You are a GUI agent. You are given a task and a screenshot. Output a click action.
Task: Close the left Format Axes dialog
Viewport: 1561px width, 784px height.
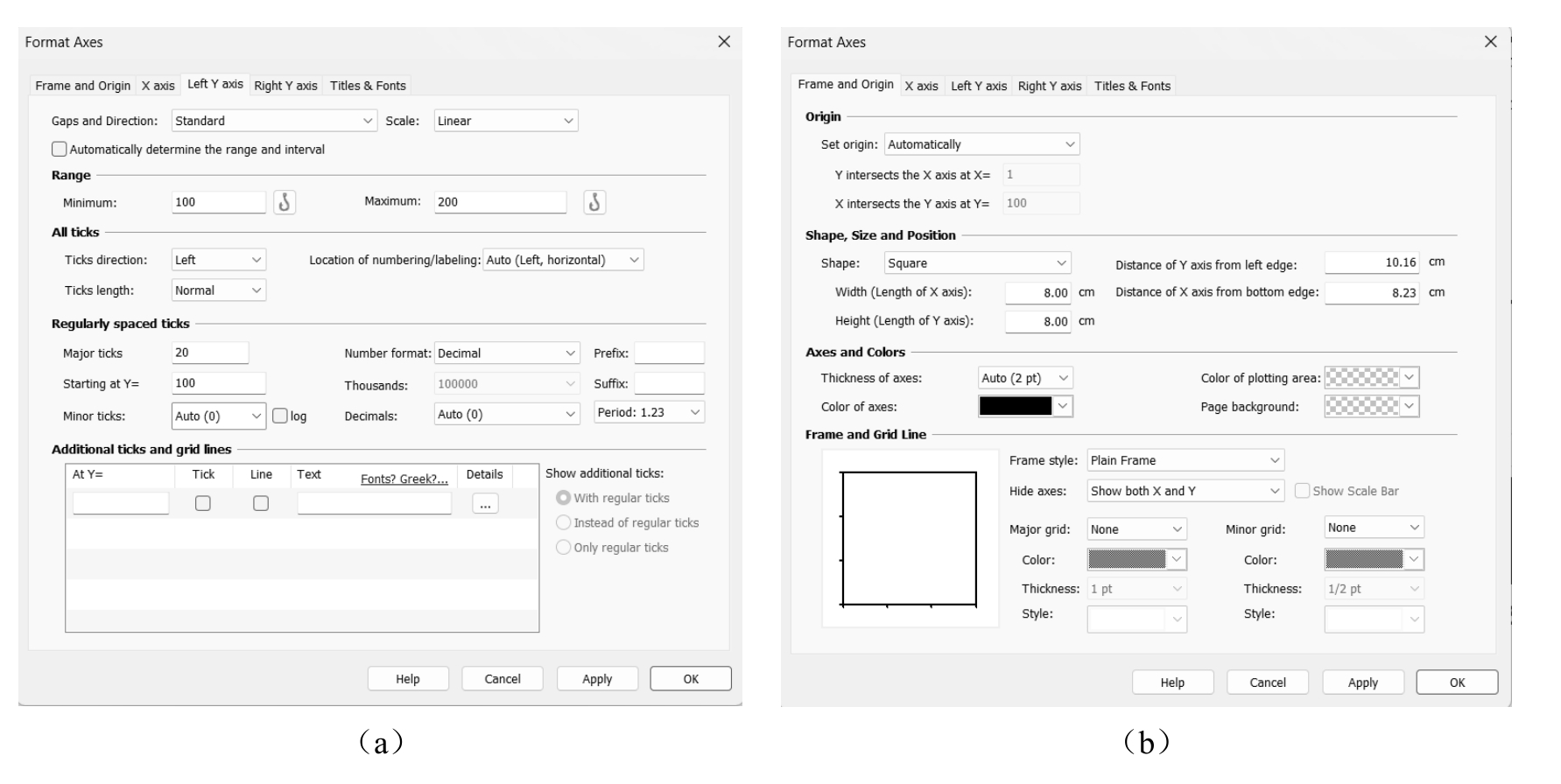point(724,42)
